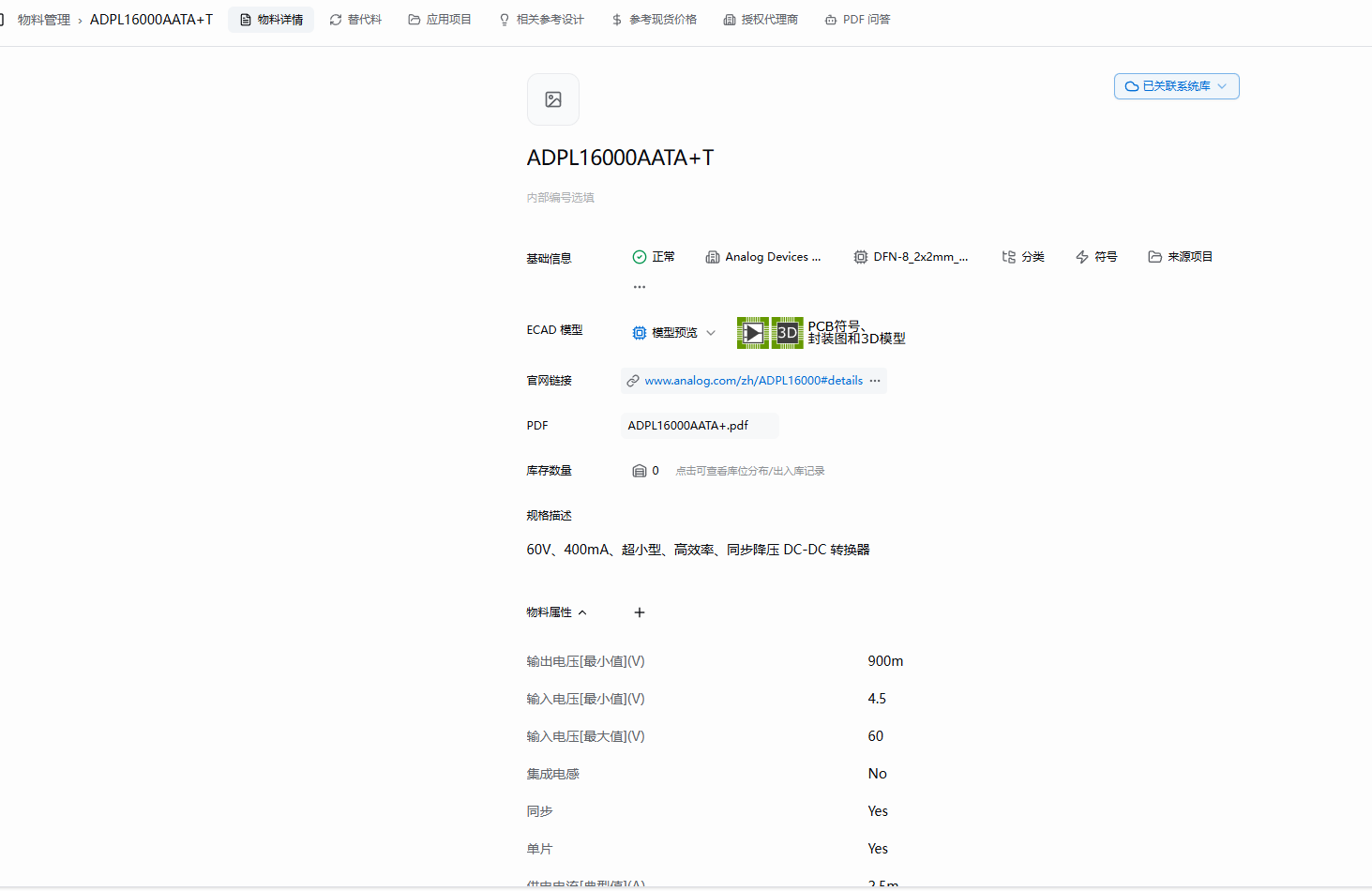Open the 来源项目 source project
1372x891 pixels.
click(1181, 257)
